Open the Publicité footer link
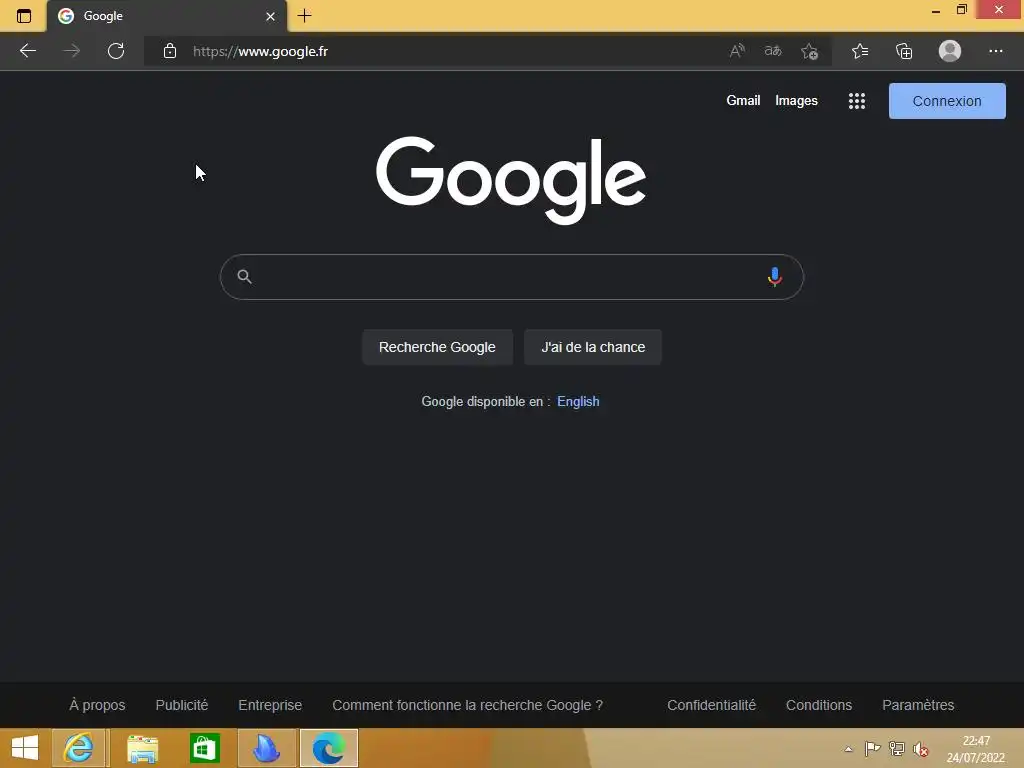Image resolution: width=1024 pixels, height=768 pixels. click(x=182, y=705)
